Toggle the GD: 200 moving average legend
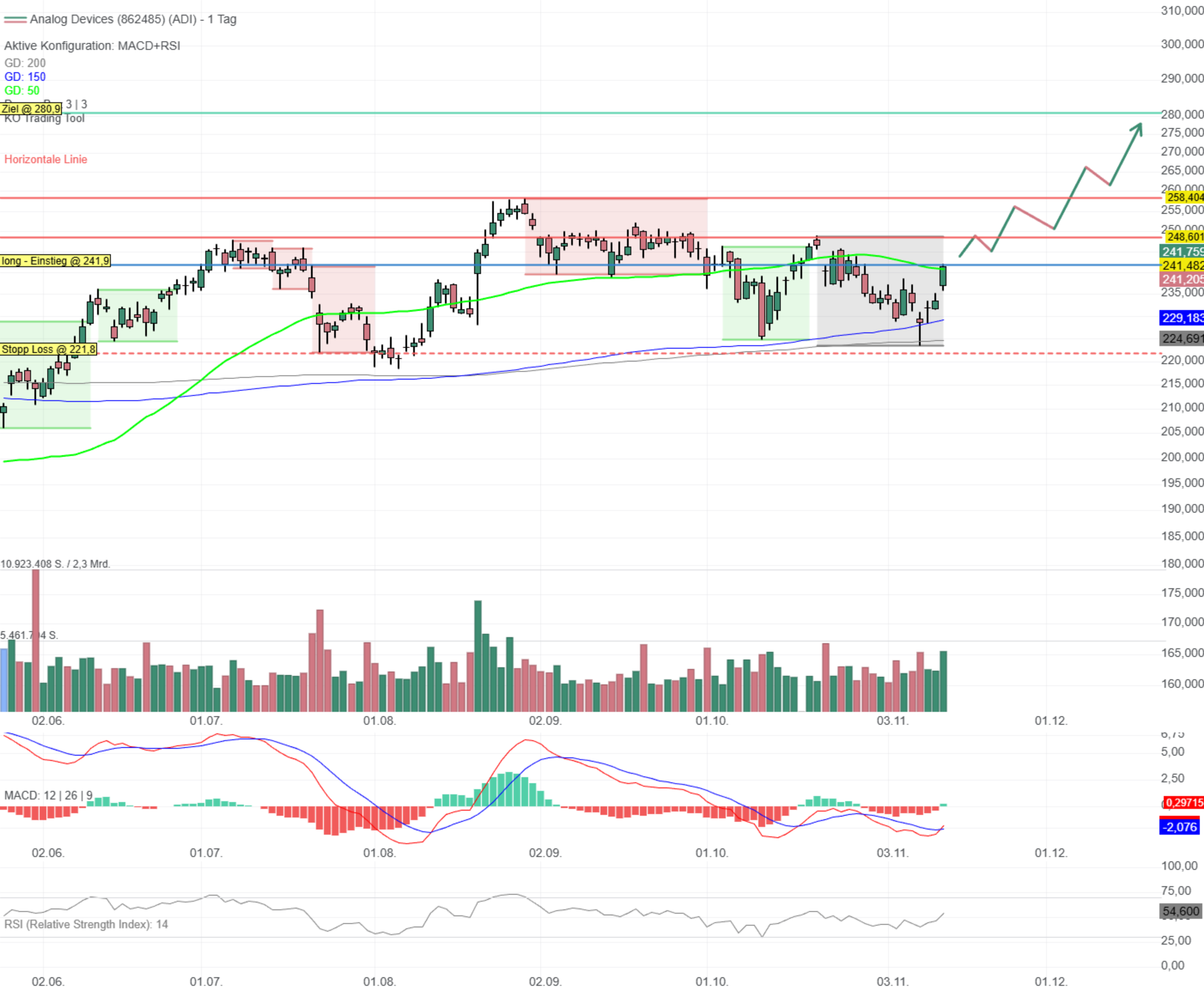The height and width of the screenshot is (990, 1204). point(25,63)
